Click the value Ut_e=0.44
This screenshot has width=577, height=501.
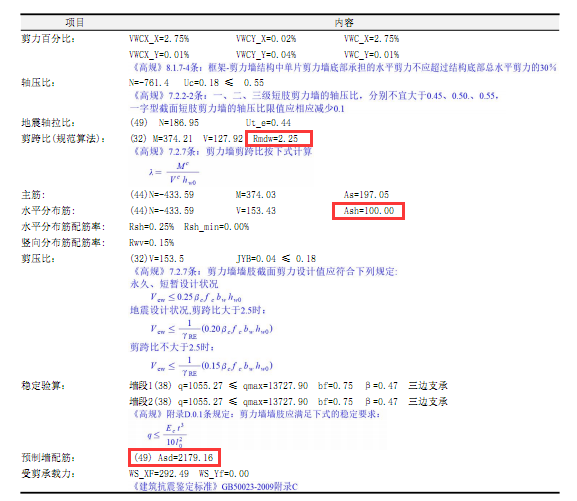point(268,123)
